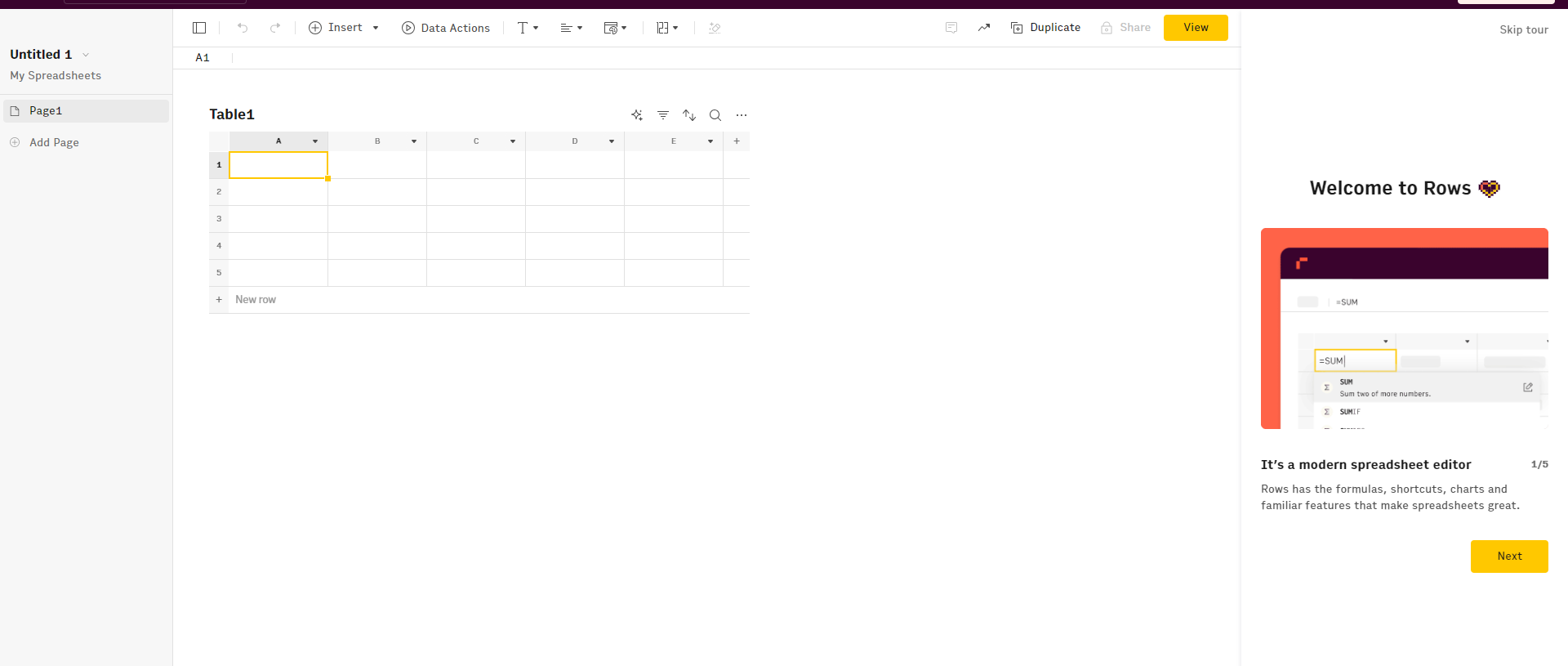Viewport: 1568px width, 666px height.
Task: Add a new column with plus
Action: (737, 141)
